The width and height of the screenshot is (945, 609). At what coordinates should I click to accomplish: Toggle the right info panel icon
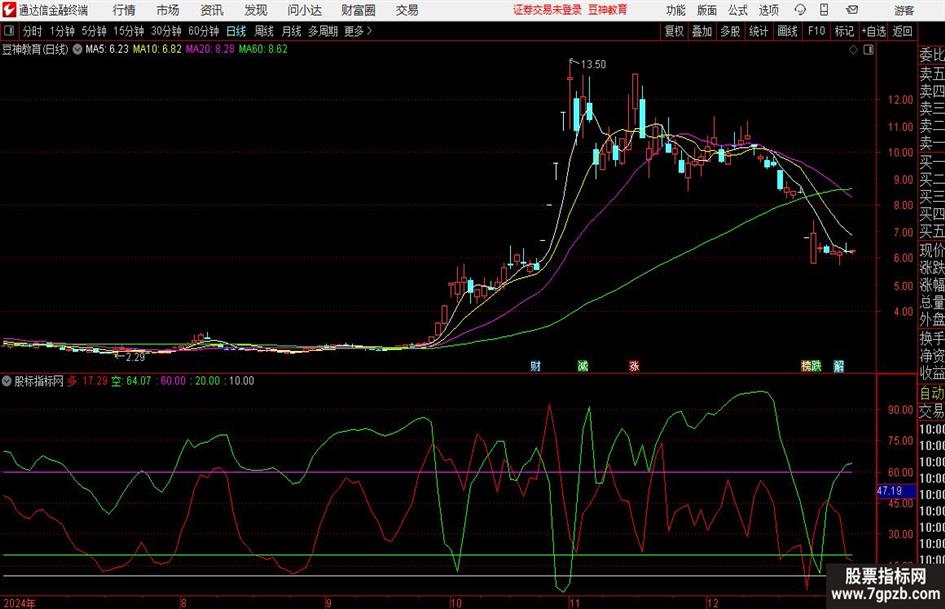point(868,50)
